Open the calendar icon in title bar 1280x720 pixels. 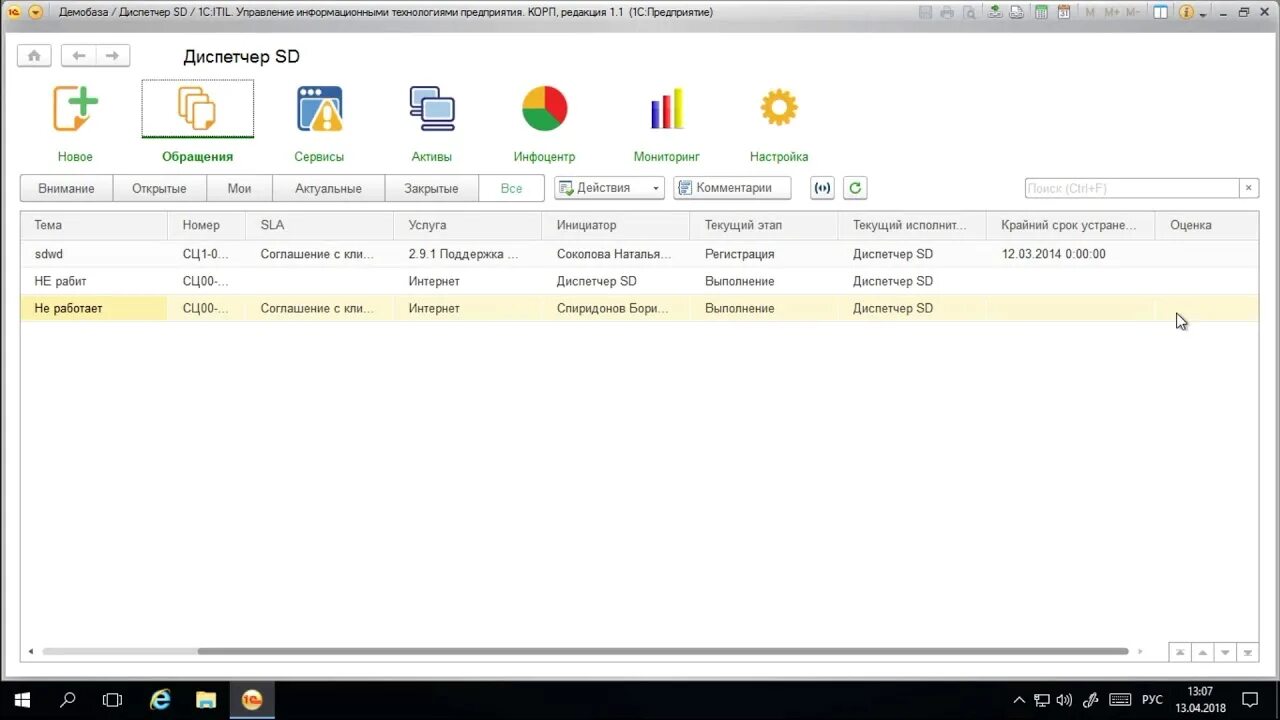[1063, 12]
